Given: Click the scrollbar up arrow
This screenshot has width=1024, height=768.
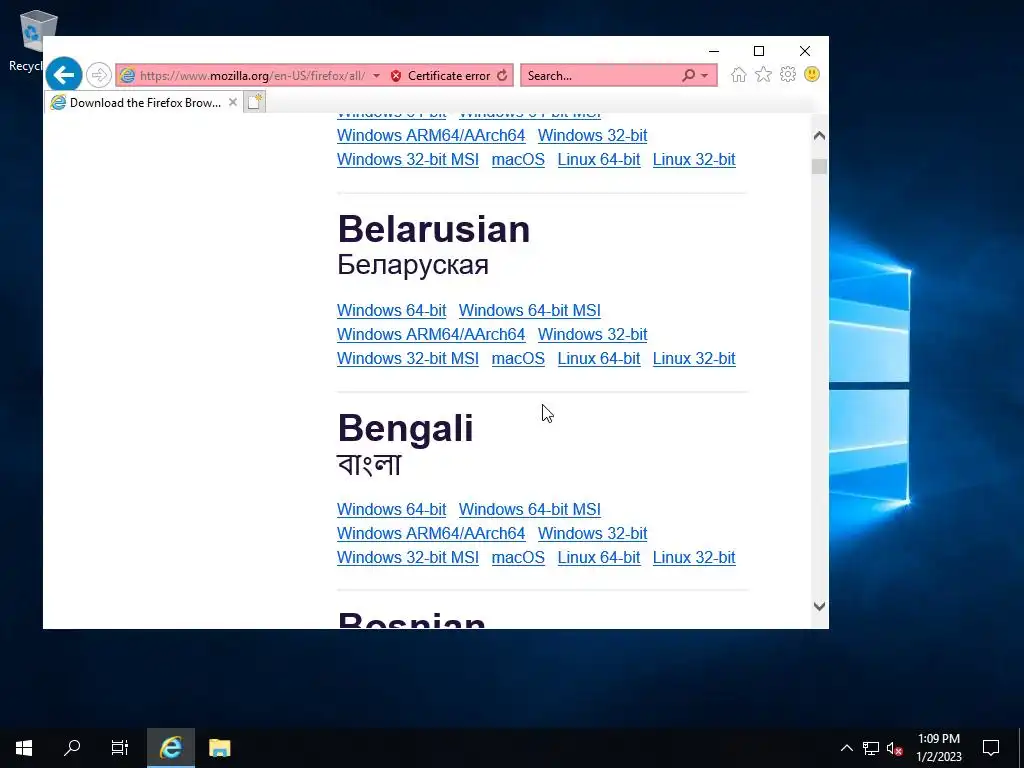Looking at the screenshot, I should click(x=819, y=136).
